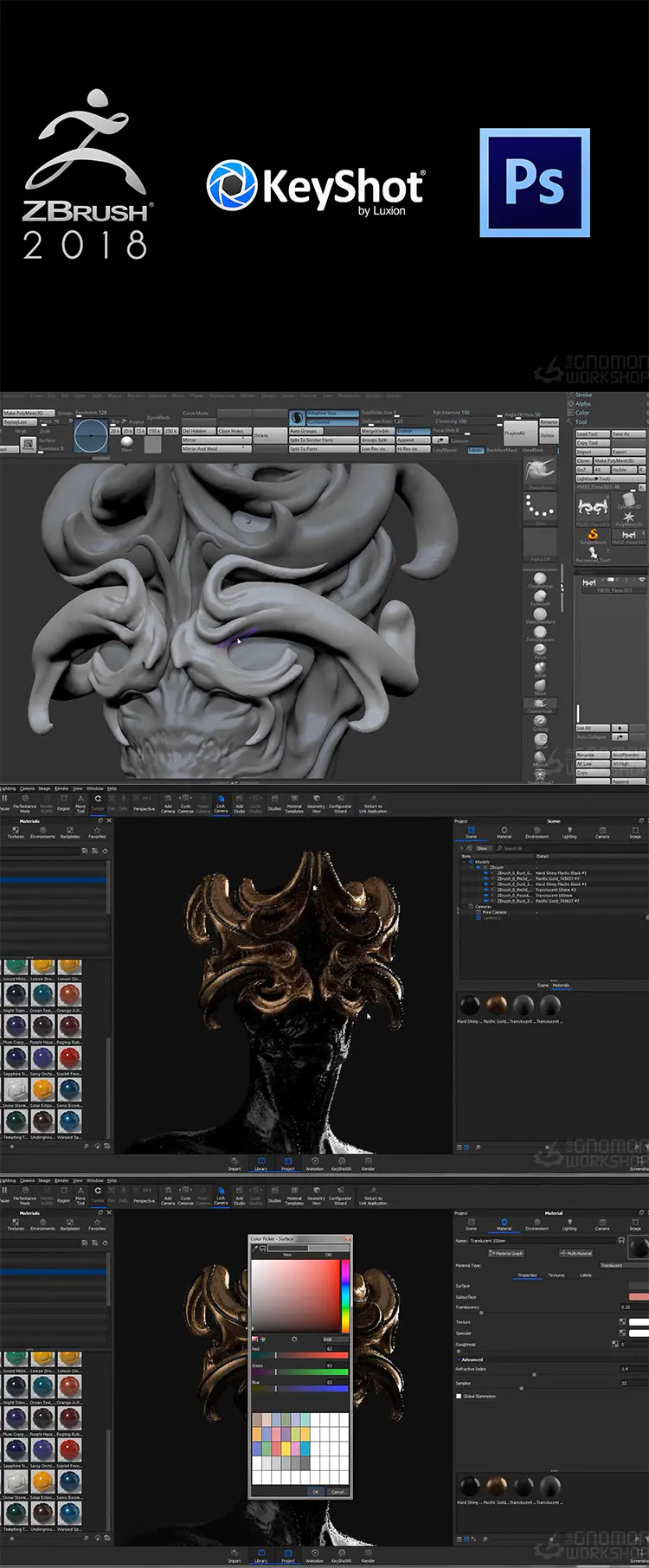Hide the Translucent 10mm #3 part via eye icon
The height and width of the screenshot is (1568, 649).
(485, 890)
